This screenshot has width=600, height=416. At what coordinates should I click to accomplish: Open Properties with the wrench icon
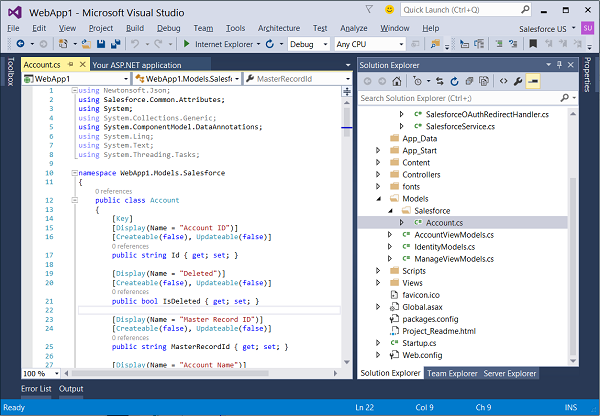tap(518, 81)
